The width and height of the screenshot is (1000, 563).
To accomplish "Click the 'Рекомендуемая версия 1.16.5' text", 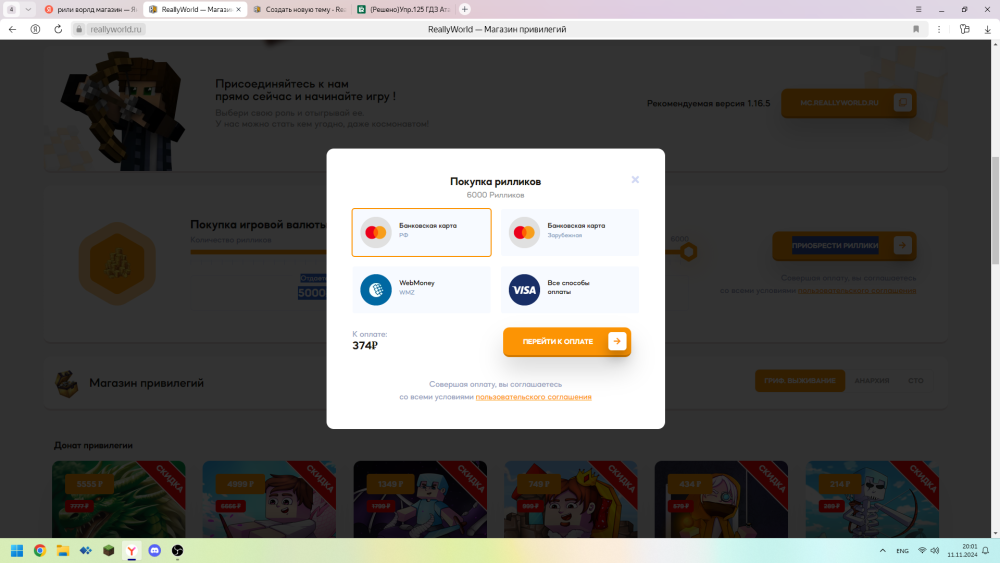I will pos(709,103).
